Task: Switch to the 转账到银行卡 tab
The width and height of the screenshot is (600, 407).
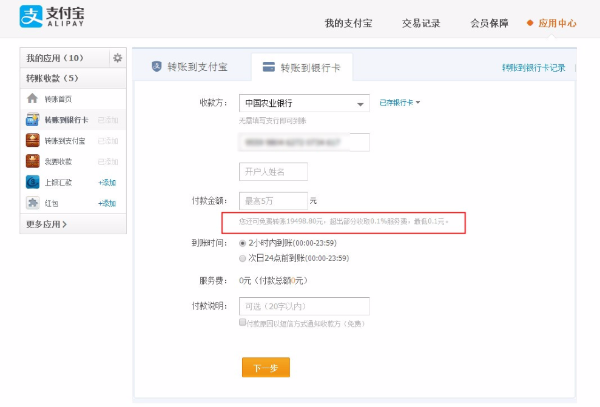Action: click(x=302, y=67)
